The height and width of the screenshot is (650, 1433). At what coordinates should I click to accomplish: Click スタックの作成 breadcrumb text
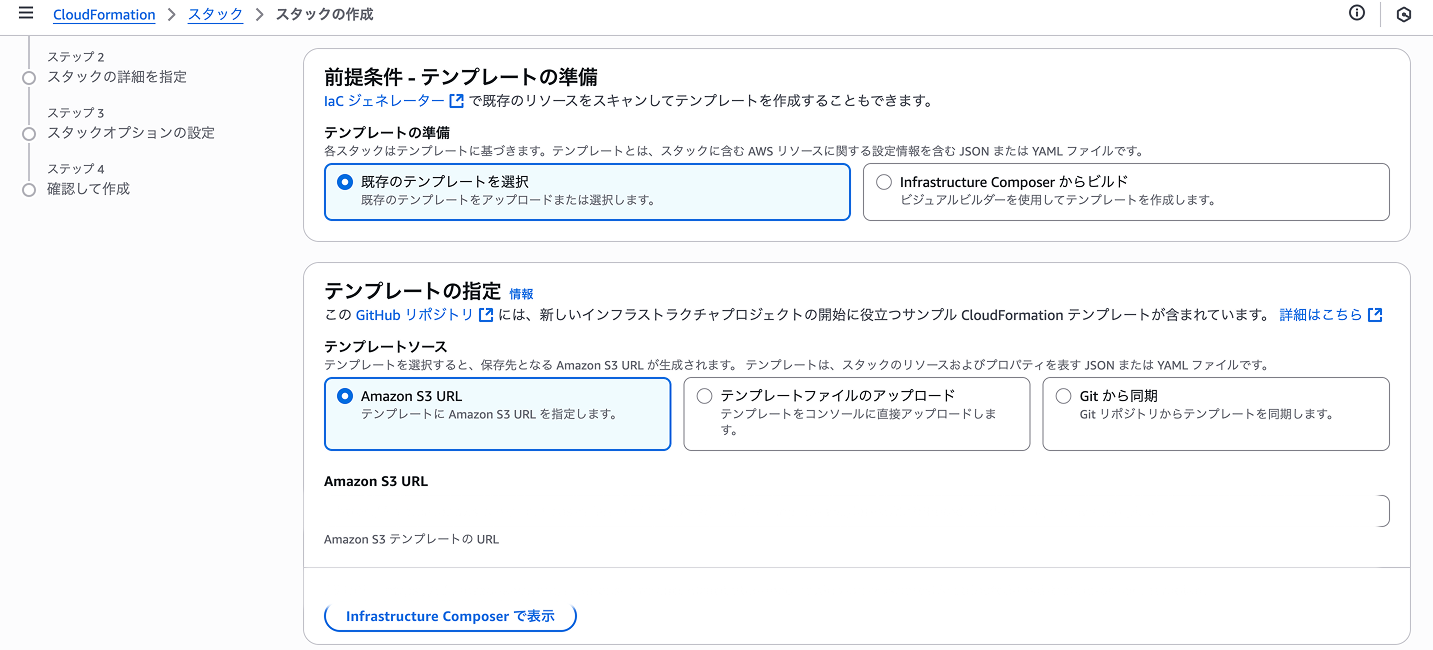coord(324,15)
